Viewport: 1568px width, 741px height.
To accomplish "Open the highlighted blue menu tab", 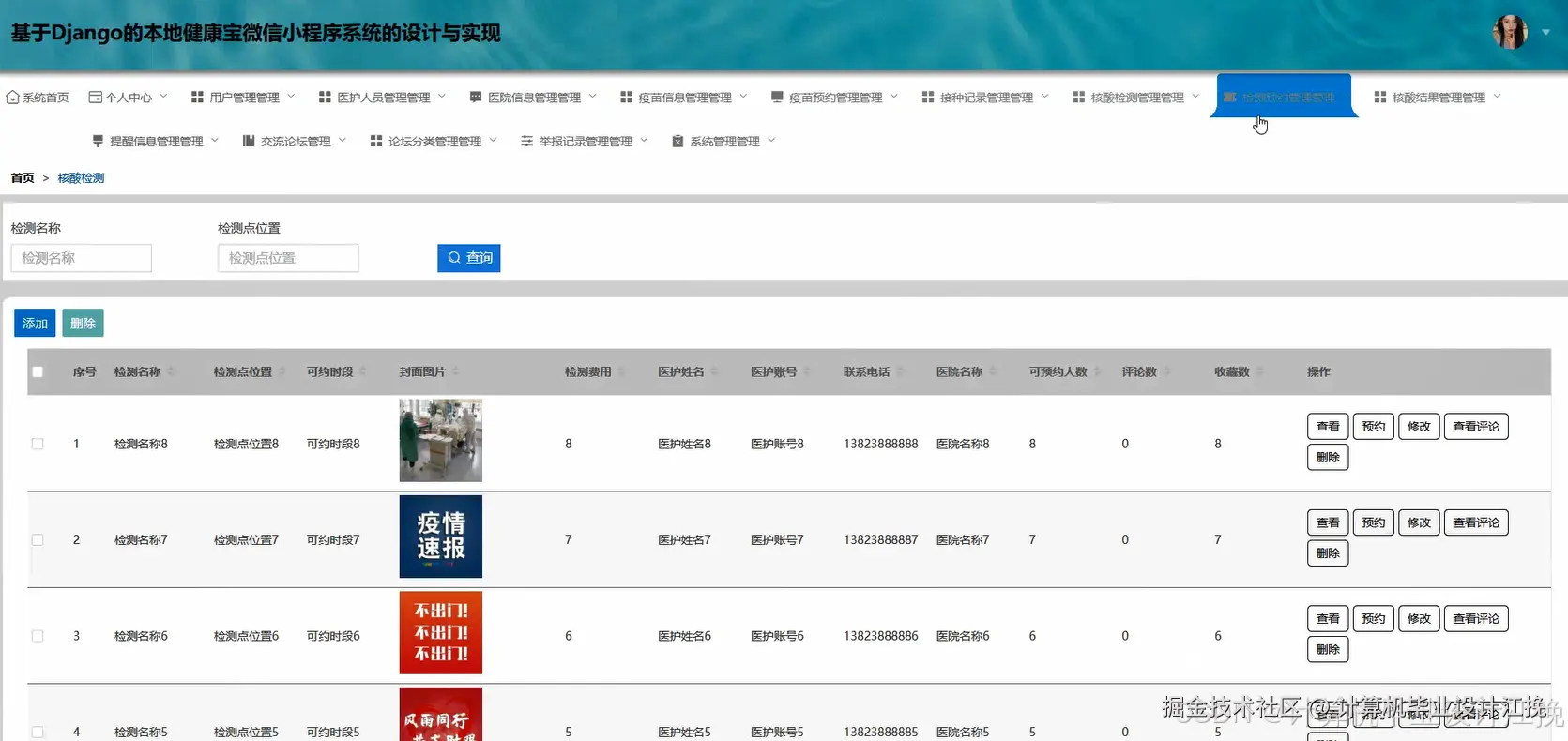I will point(1284,96).
